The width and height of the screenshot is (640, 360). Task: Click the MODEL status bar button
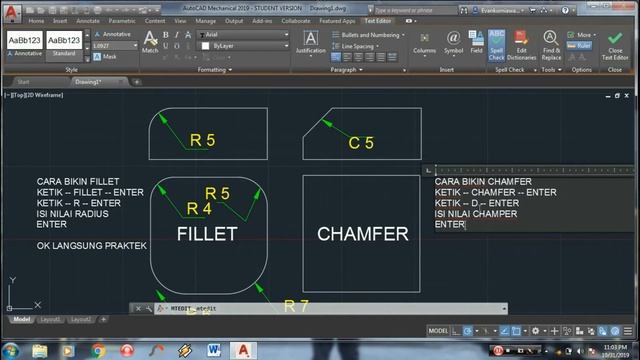(438, 331)
